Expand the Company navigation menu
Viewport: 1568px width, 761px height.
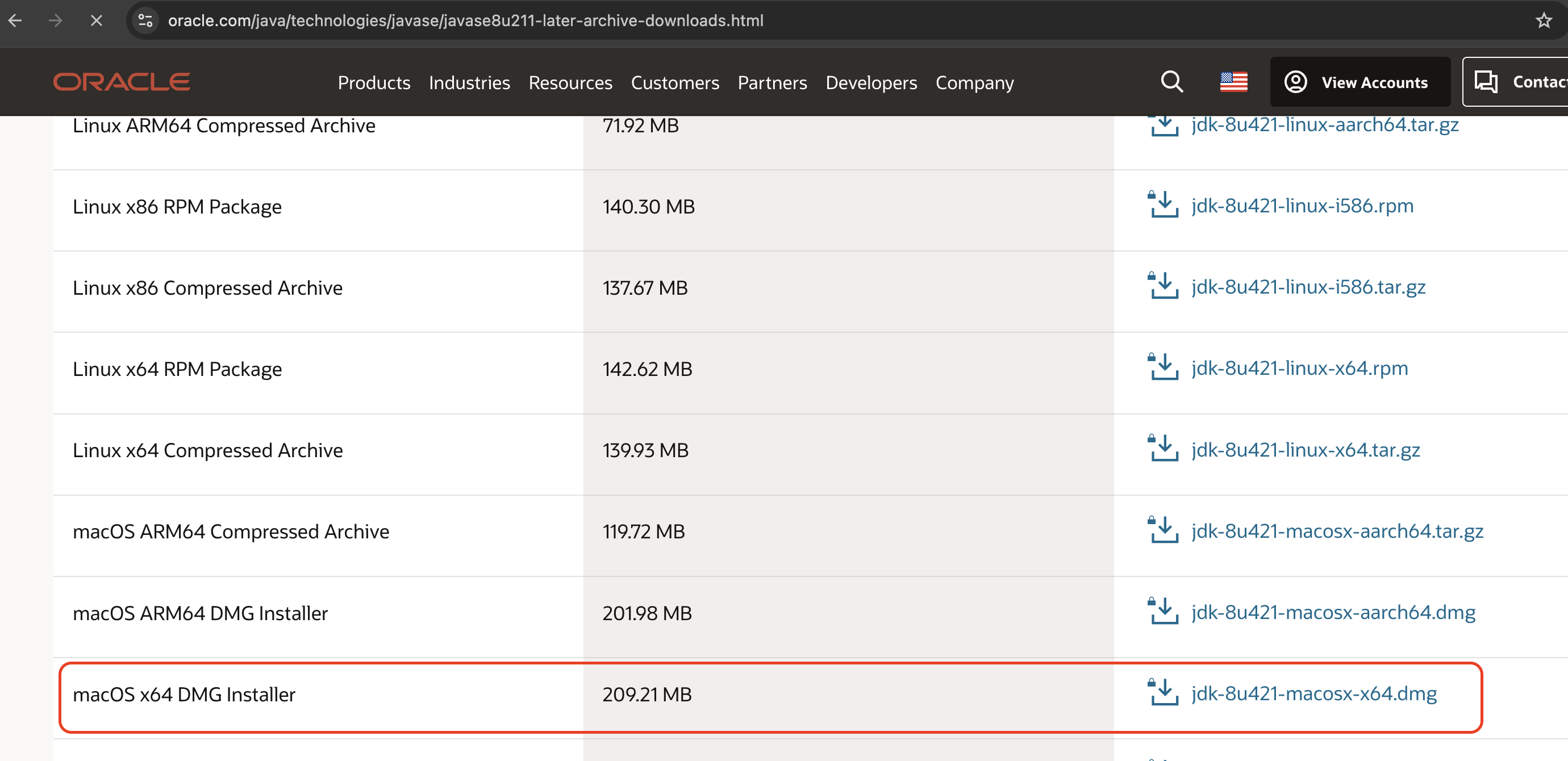click(974, 83)
